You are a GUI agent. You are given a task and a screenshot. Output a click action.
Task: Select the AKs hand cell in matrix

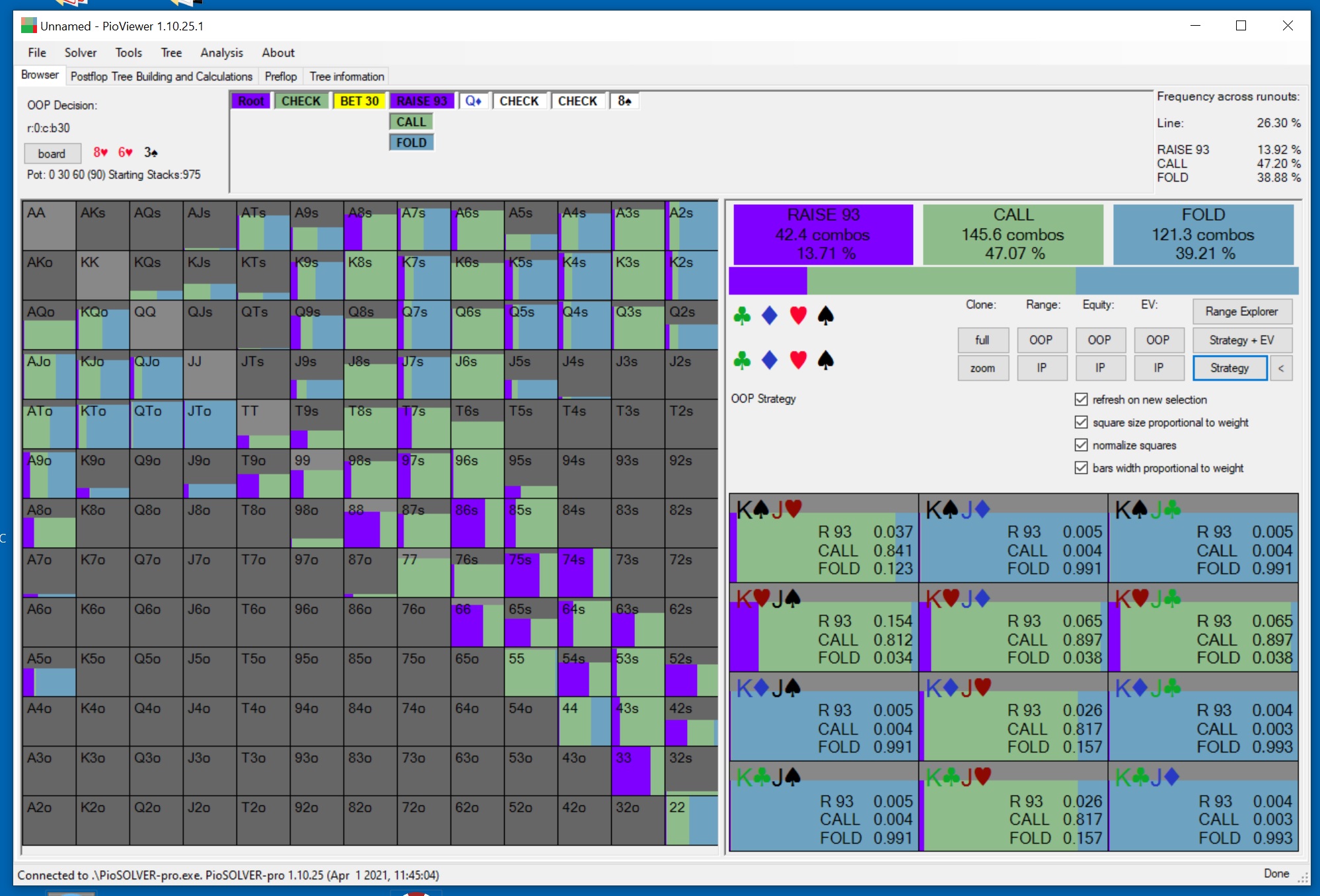[102, 226]
